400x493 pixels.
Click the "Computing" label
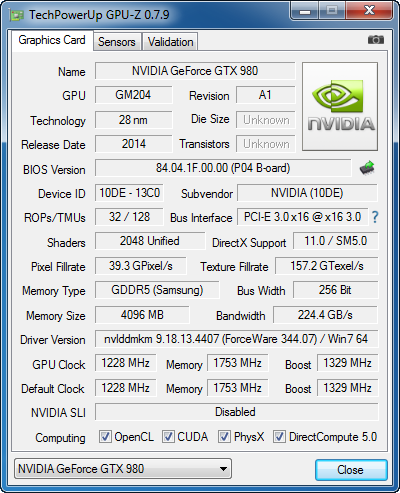click(60, 438)
